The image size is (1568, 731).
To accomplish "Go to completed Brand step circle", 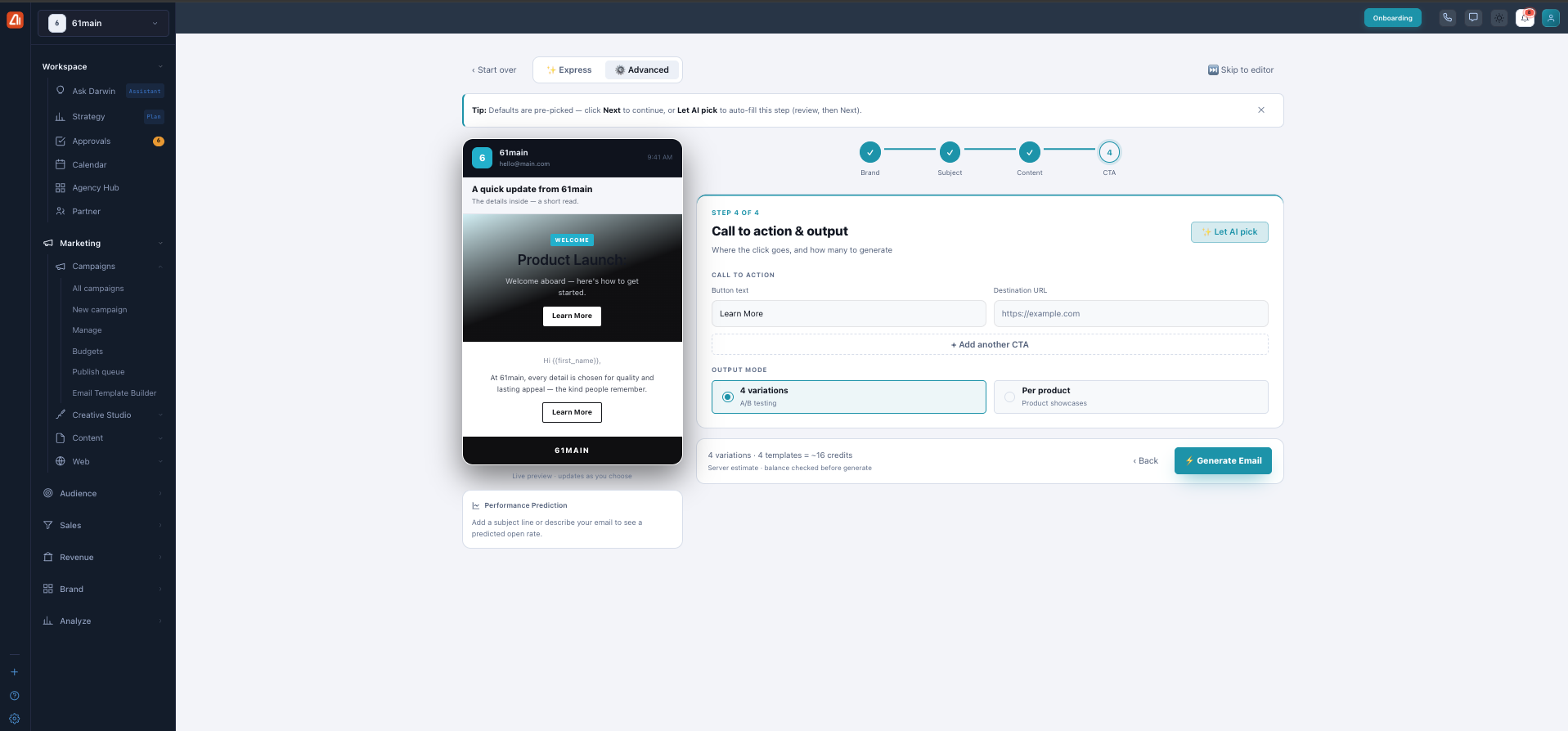I will pyautogui.click(x=870, y=152).
